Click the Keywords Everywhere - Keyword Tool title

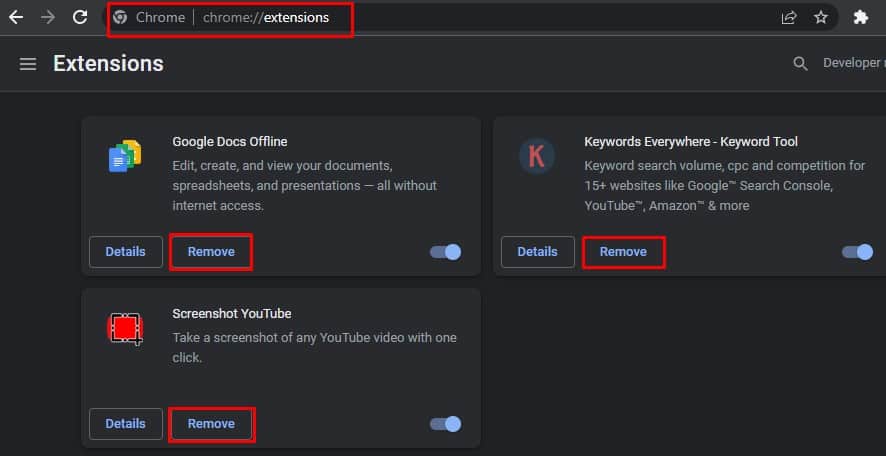[x=691, y=141]
